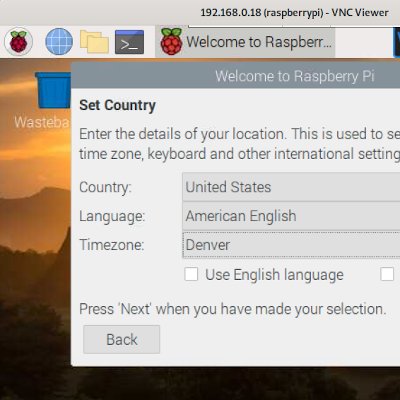This screenshot has width=400, height=400.
Task: Click the VNC Viewer window title text
Action: click(x=294, y=13)
